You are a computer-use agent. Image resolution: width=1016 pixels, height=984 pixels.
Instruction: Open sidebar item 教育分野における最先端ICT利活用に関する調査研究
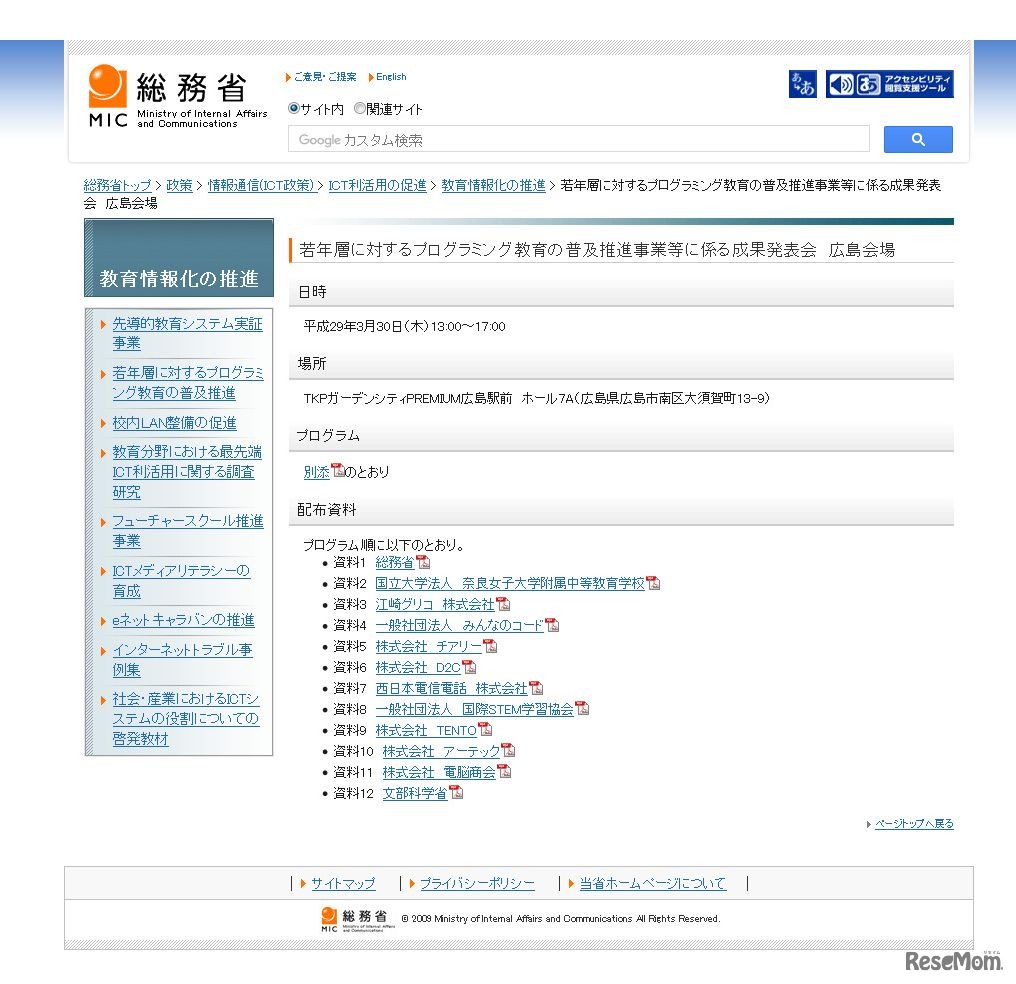[187, 472]
